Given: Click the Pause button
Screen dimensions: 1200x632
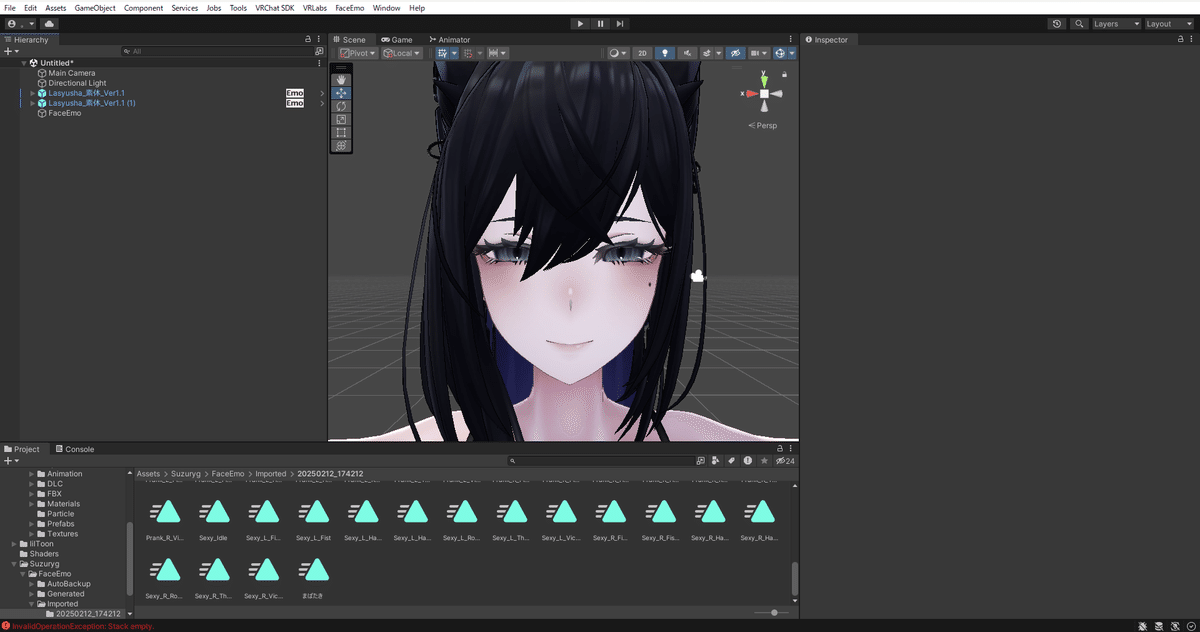Looking at the screenshot, I should pos(601,23).
